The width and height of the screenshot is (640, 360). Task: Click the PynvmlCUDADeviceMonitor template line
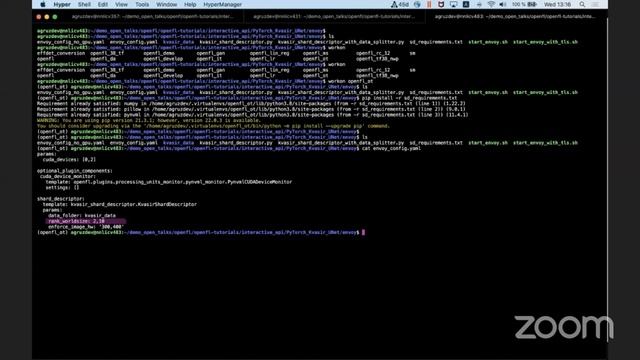(169, 182)
